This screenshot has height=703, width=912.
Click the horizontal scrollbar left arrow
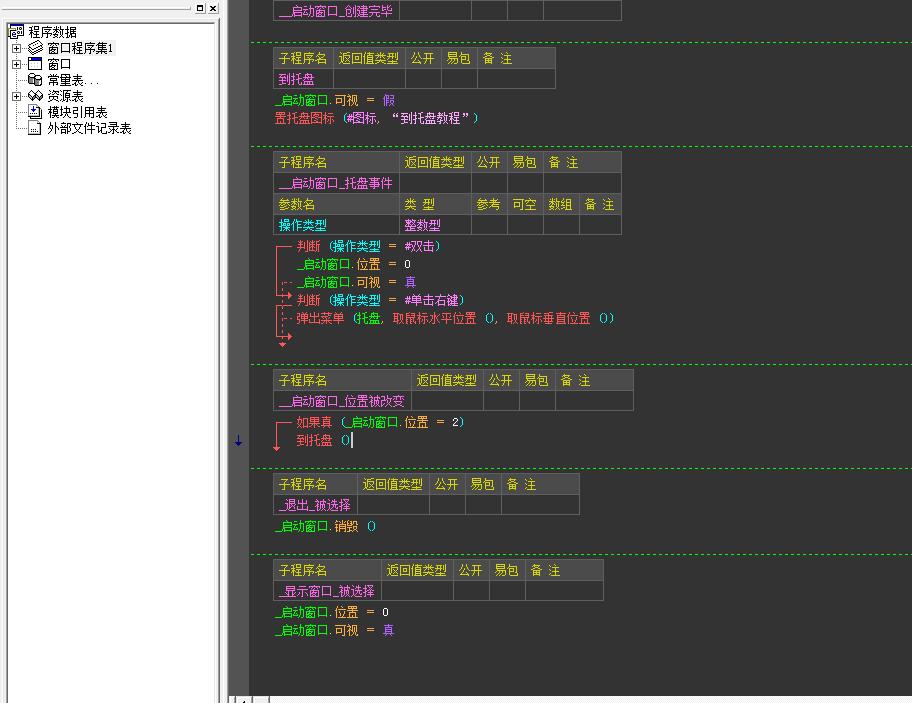click(x=243, y=700)
